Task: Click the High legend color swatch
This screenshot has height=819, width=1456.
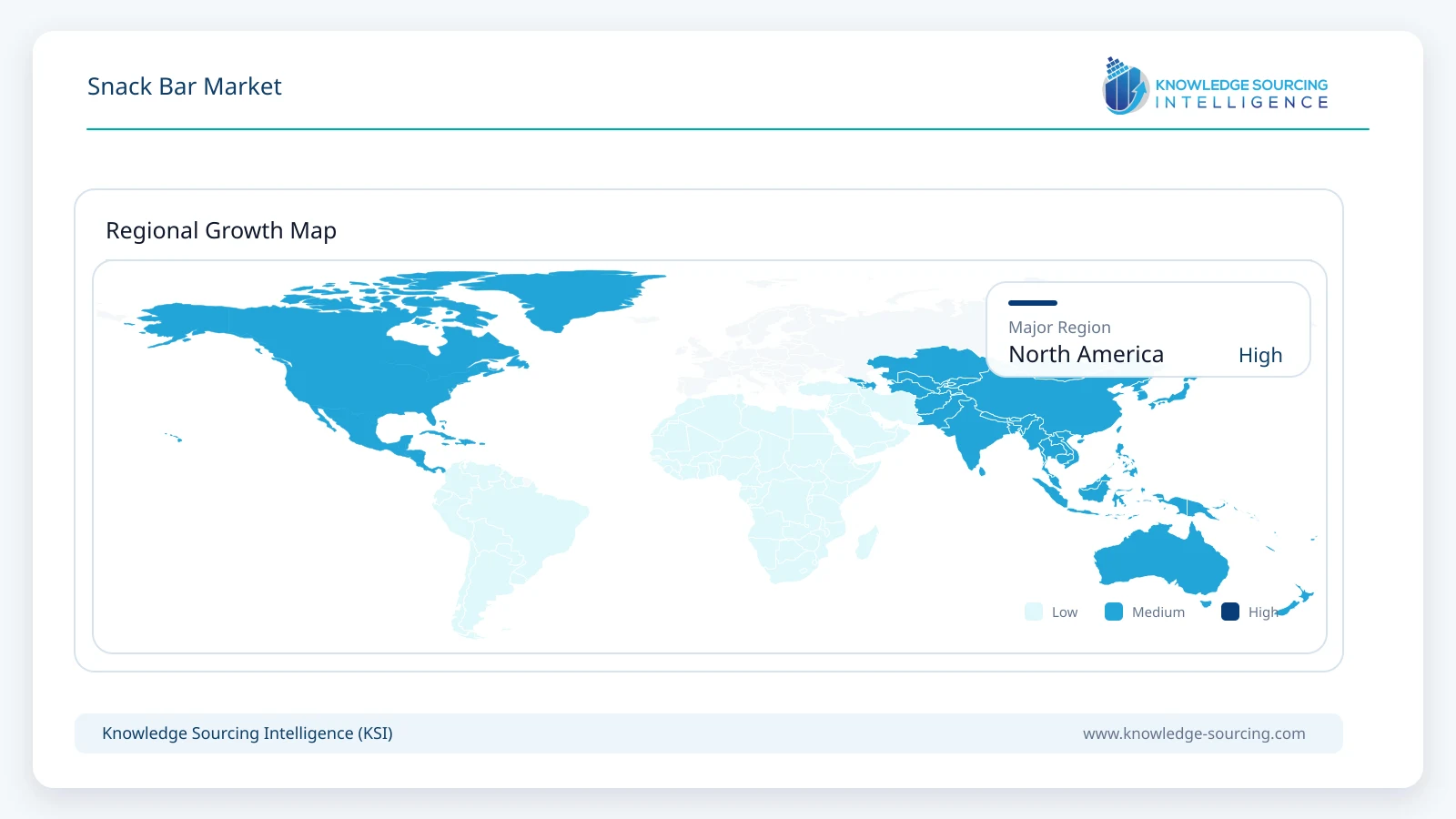Action: 1230,612
